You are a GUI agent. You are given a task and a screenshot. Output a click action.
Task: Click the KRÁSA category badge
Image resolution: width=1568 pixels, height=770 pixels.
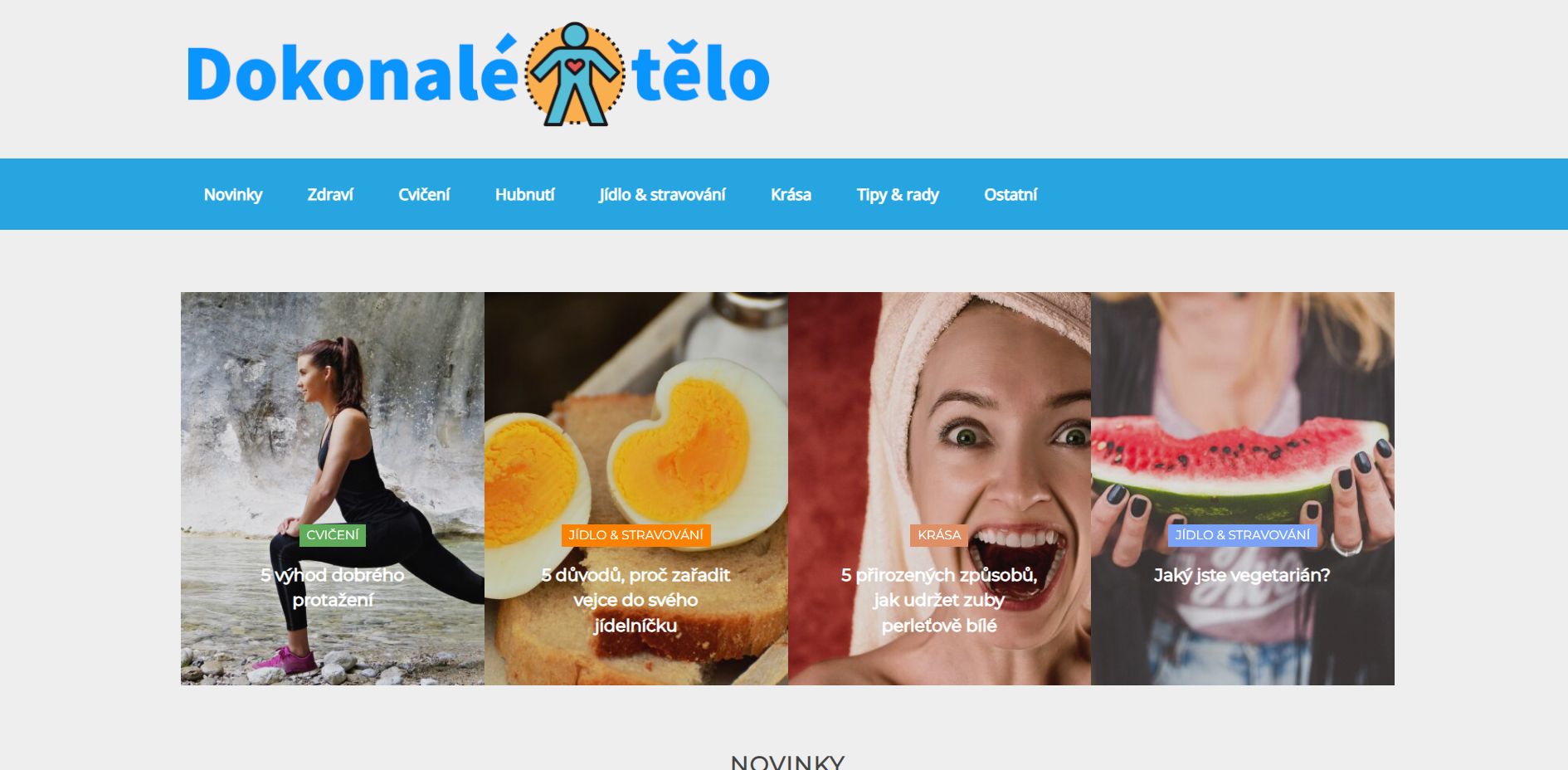point(939,535)
